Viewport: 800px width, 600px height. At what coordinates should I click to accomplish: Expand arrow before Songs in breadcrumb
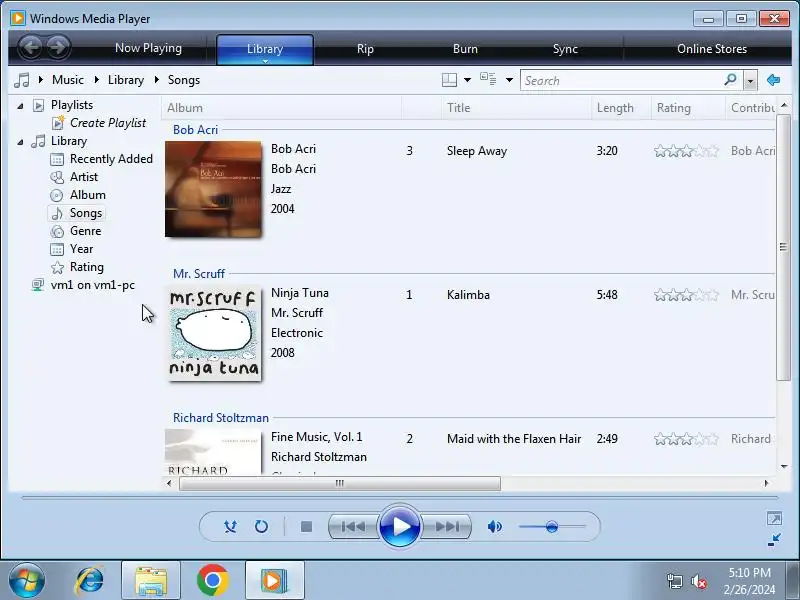(157, 80)
